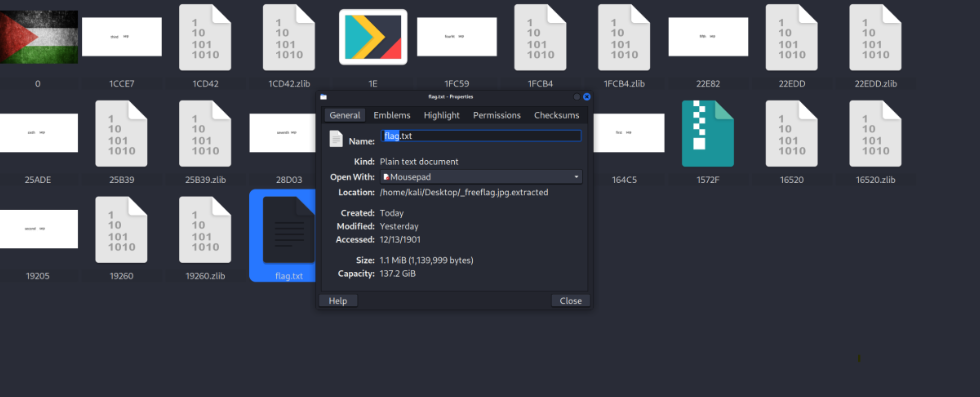Open the Checksums tab
Screen dimensions: 980x397
tap(557, 115)
